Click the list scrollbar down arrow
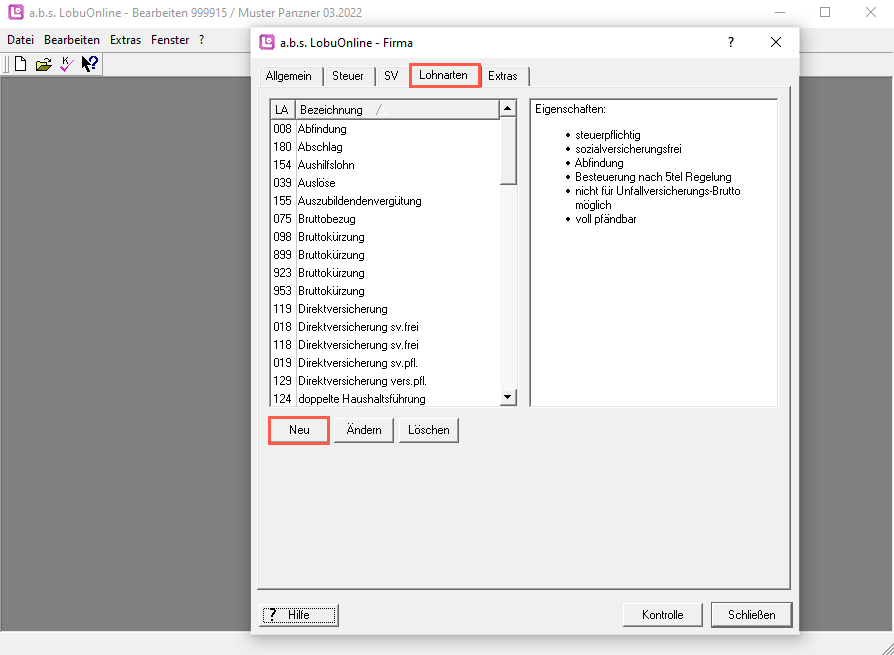Screen dimensions: 894x655 [508, 397]
